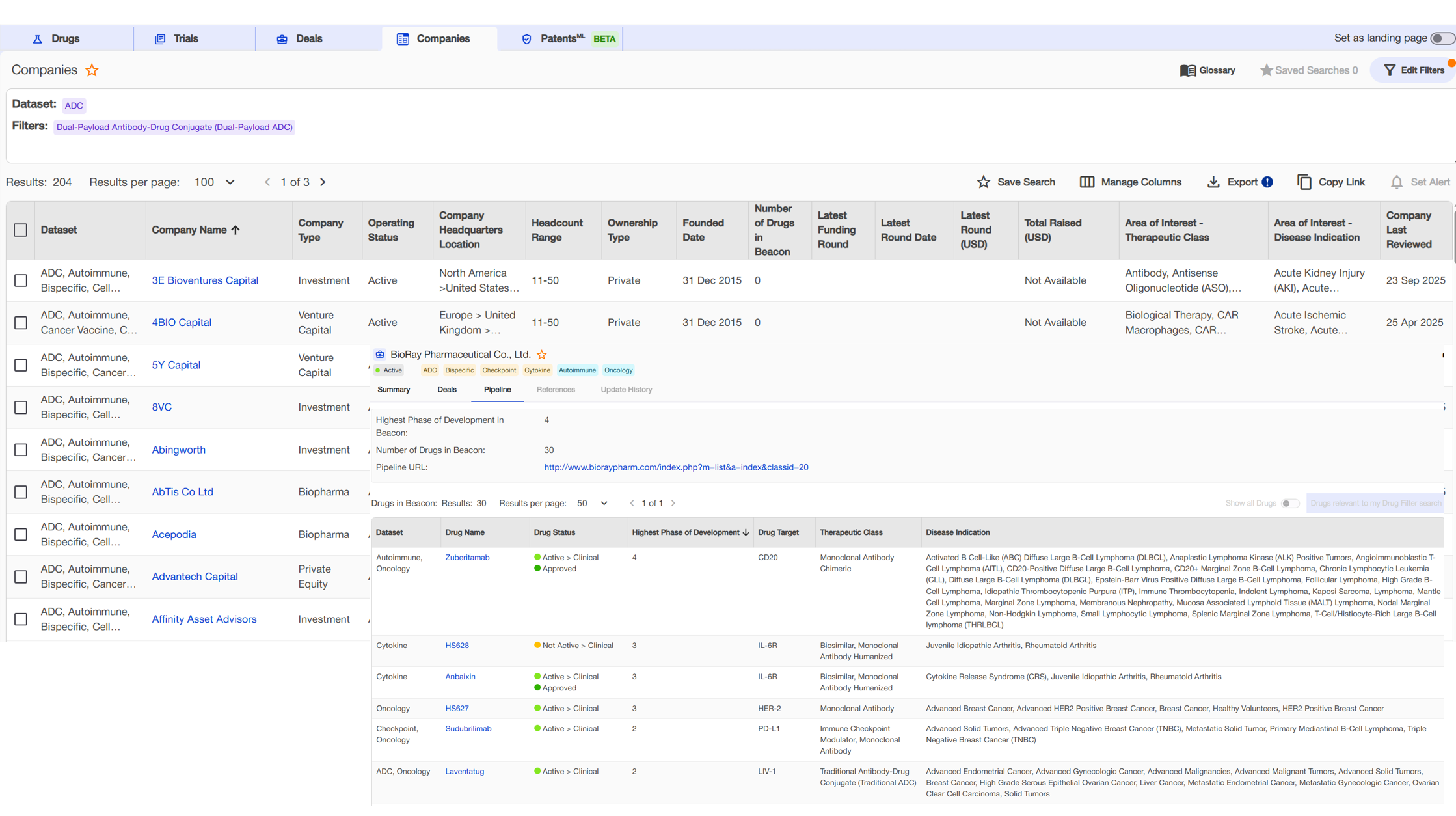Screen dimensions: 1456x816
Task: Go to next page of company results
Action: tap(323, 182)
